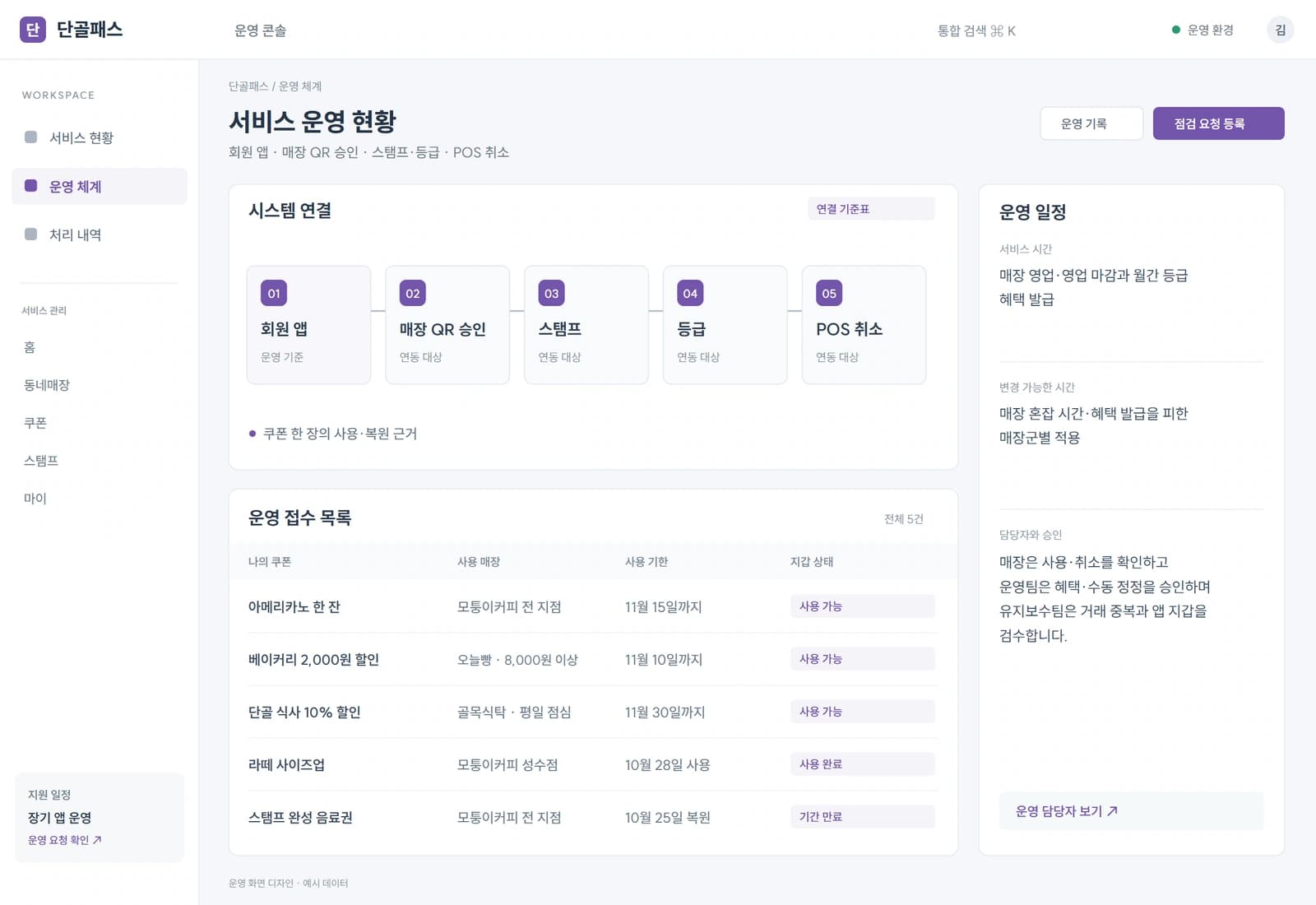Click the 사용 완료 status badge
Viewport: 1316px width, 905px height.
click(x=862, y=764)
